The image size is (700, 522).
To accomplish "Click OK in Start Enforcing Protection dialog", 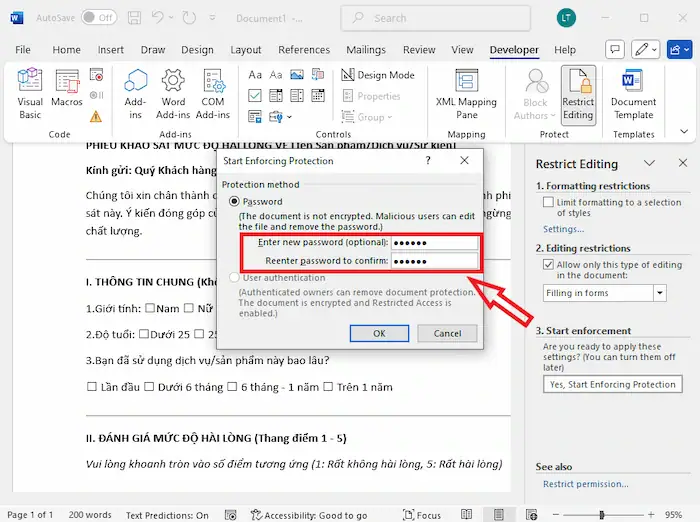I will click(379, 333).
